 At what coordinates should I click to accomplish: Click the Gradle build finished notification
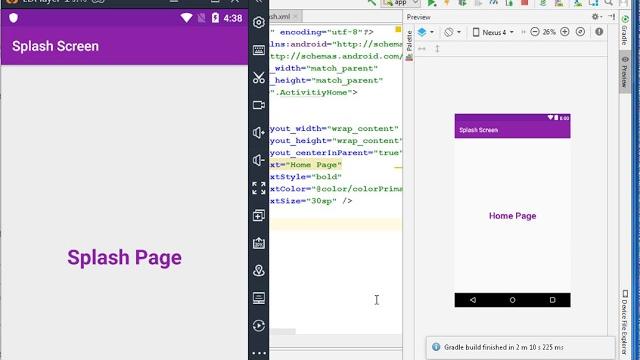point(520,347)
